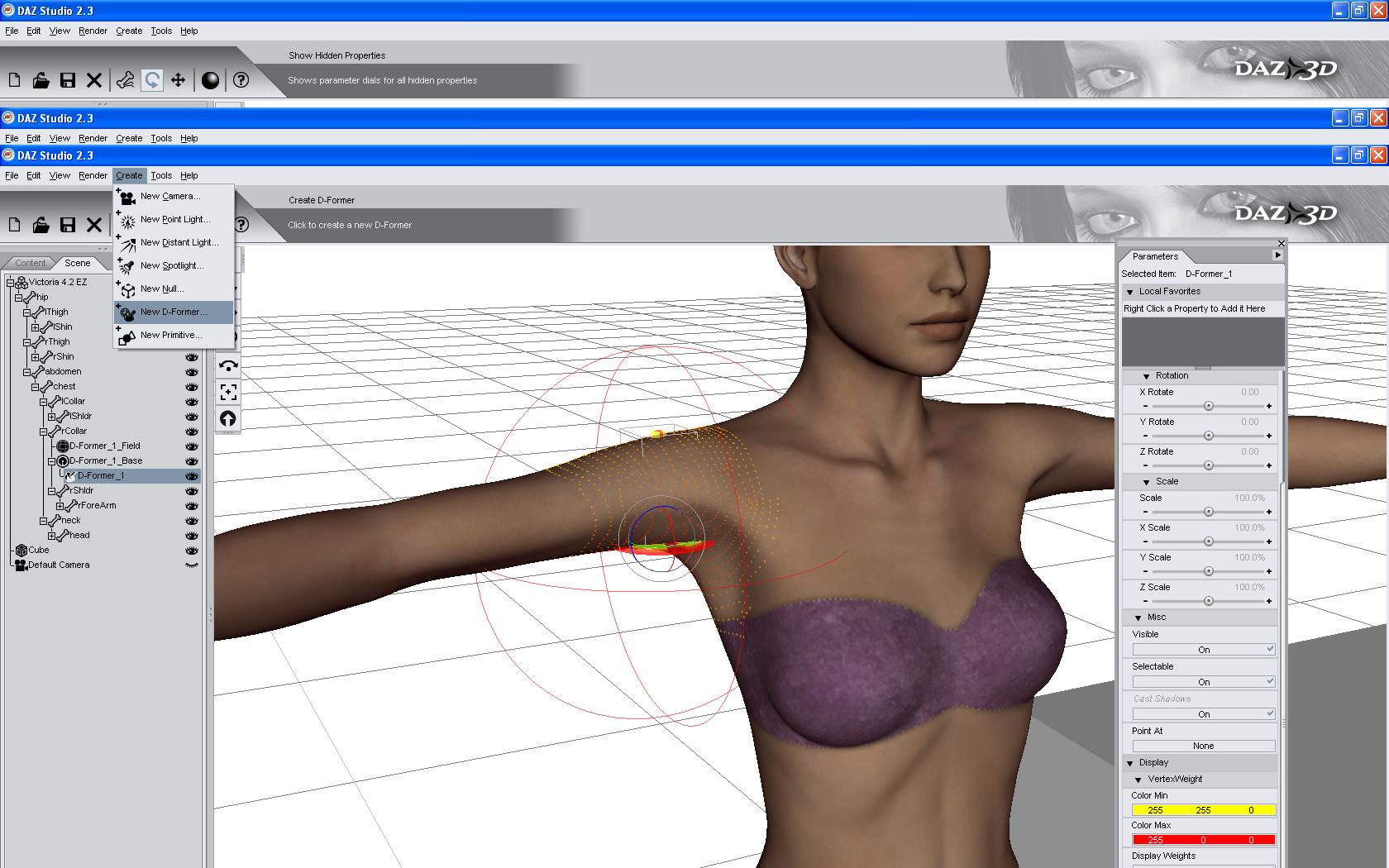Viewport: 1389px width, 868px height.
Task: Collapse the Local Favorites section
Action: (x=1129, y=292)
